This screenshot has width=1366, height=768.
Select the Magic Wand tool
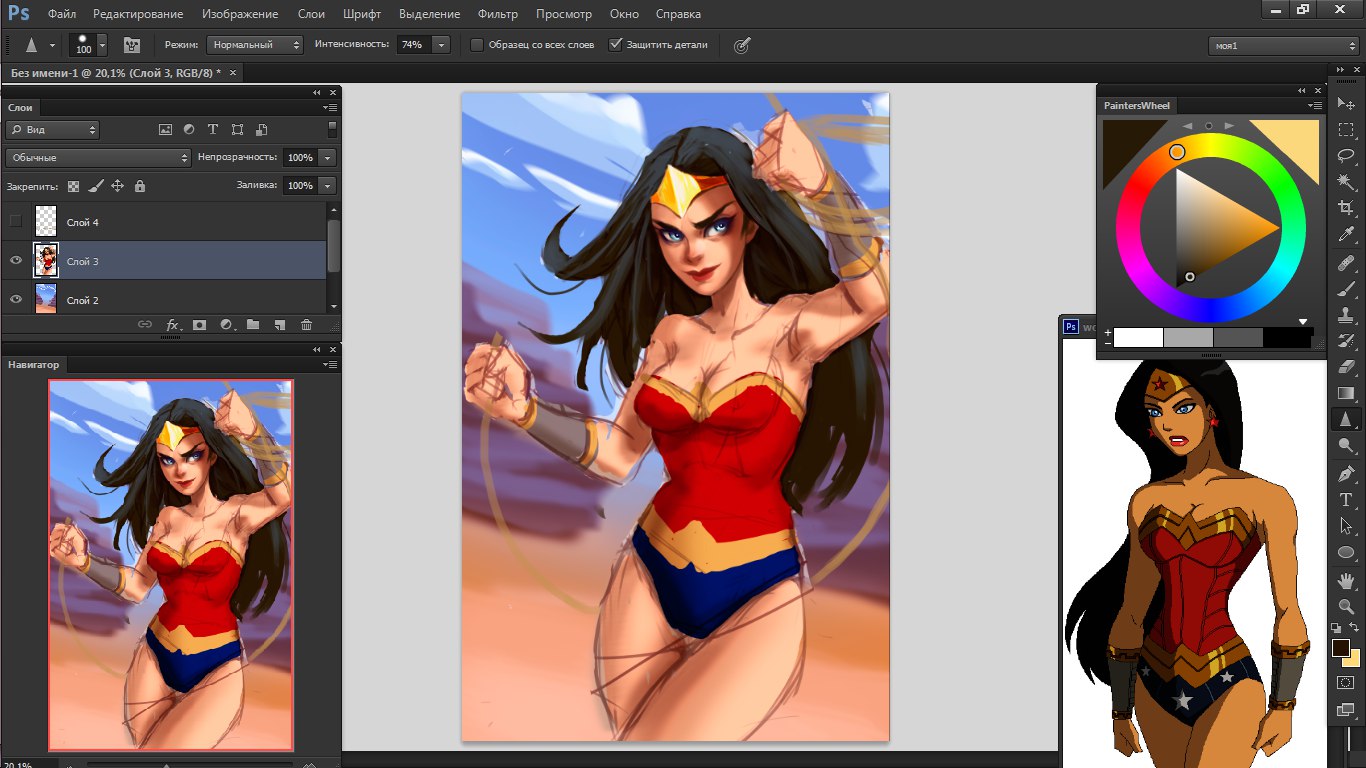(x=1346, y=182)
